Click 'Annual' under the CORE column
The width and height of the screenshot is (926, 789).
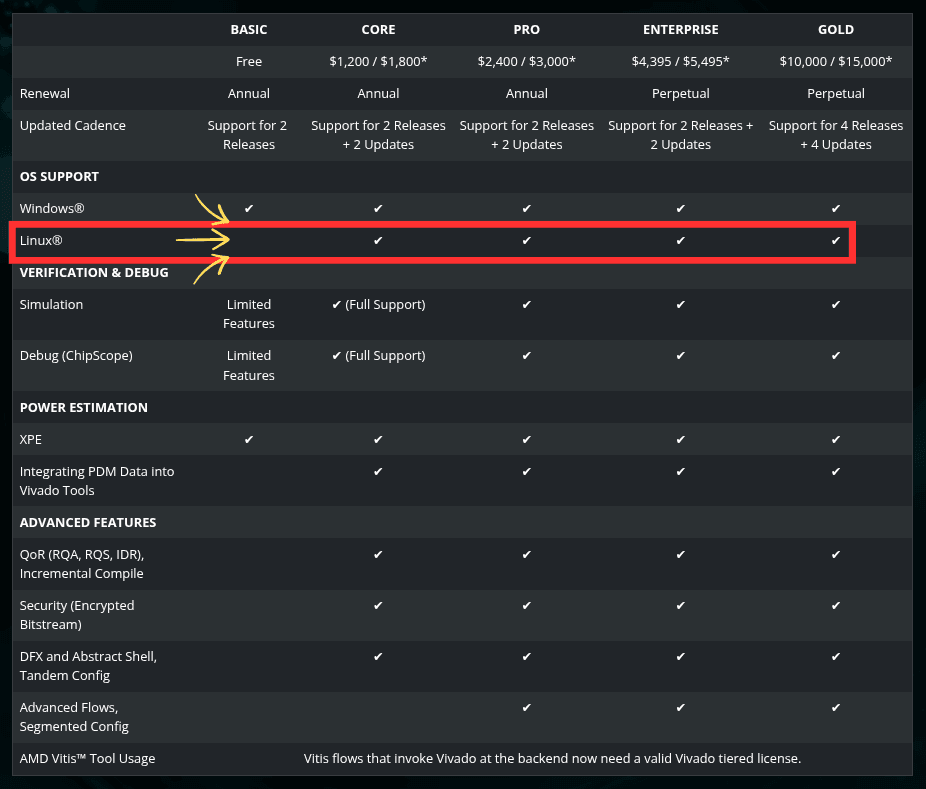pos(378,93)
